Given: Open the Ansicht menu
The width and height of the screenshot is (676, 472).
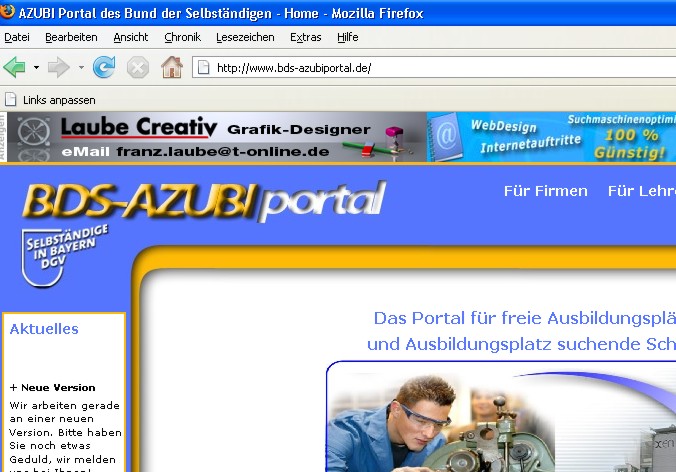Looking at the screenshot, I should 131,38.
